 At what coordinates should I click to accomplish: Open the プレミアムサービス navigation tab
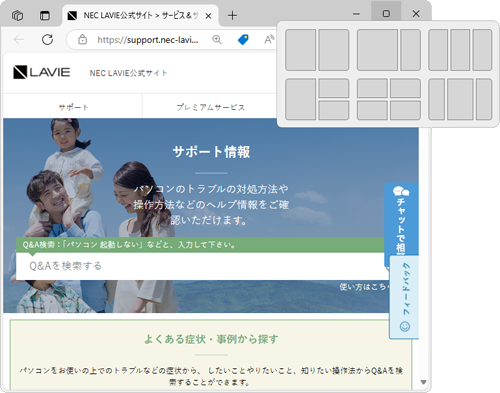click(210, 107)
